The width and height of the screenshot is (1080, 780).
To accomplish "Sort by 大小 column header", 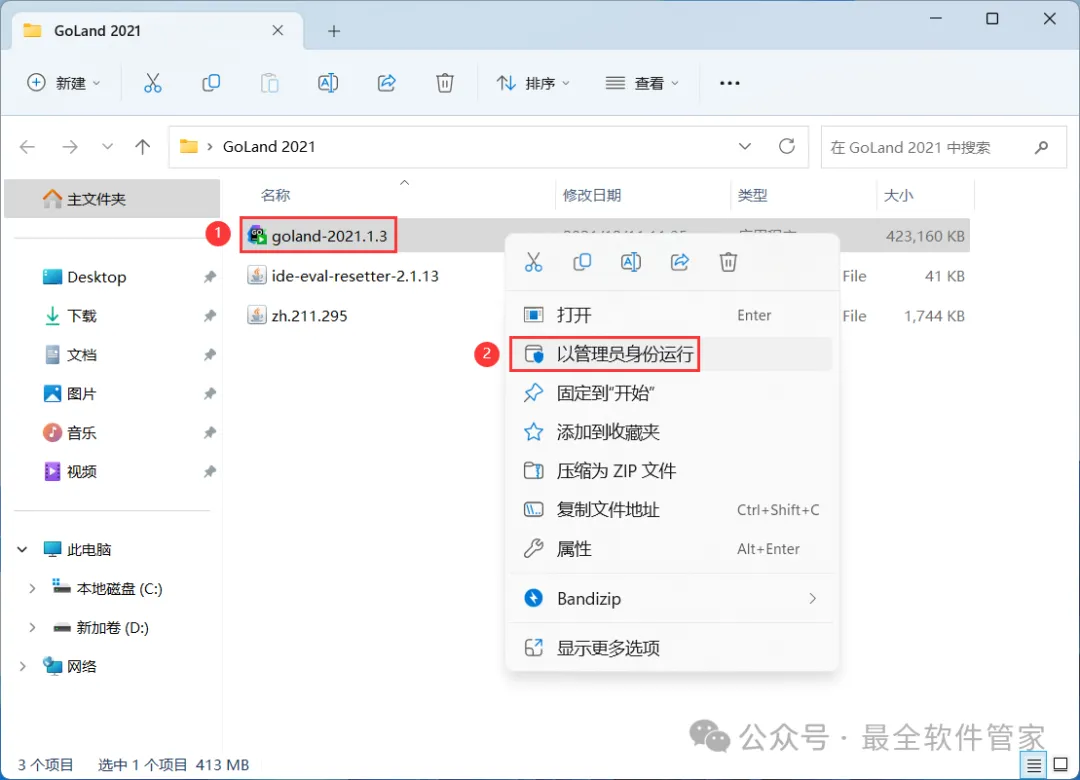I will coord(898,196).
